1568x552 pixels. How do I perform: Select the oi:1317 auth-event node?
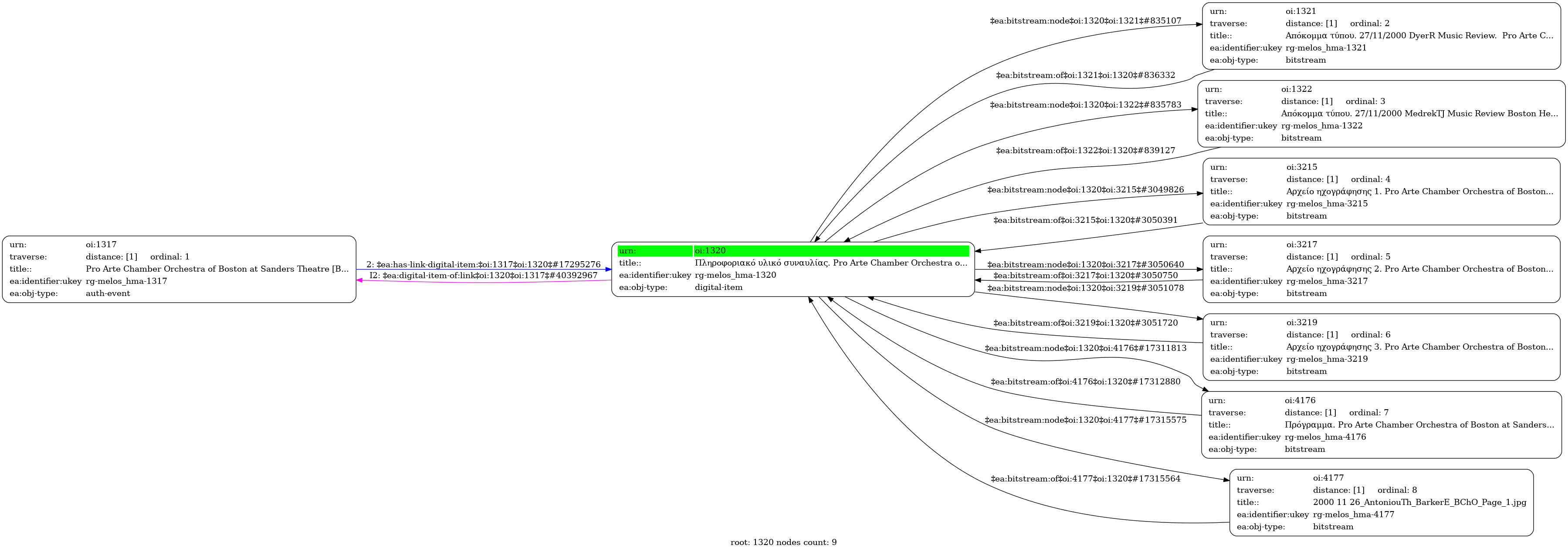coord(179,269)
